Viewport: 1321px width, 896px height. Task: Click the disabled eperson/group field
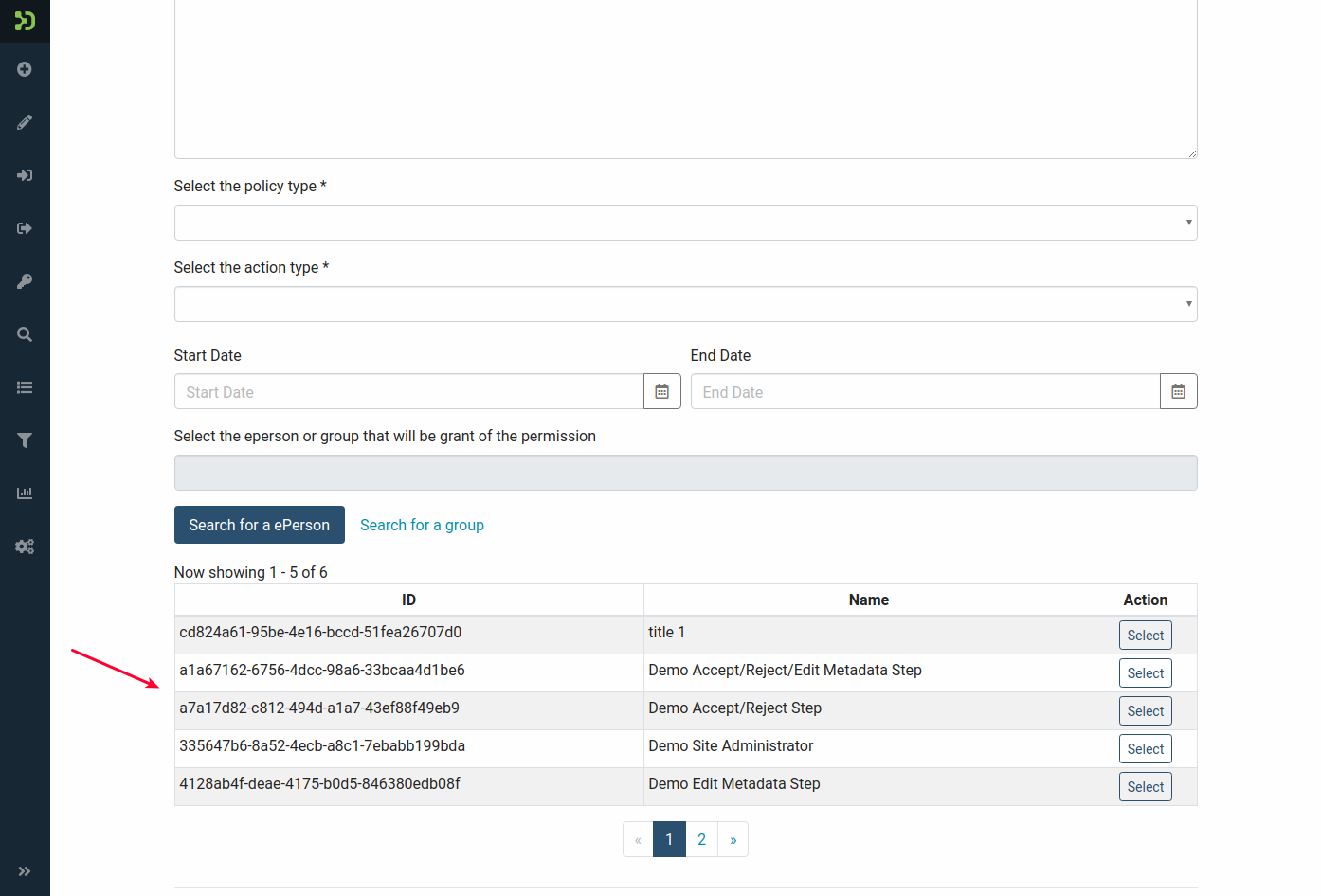pos(686,473)
